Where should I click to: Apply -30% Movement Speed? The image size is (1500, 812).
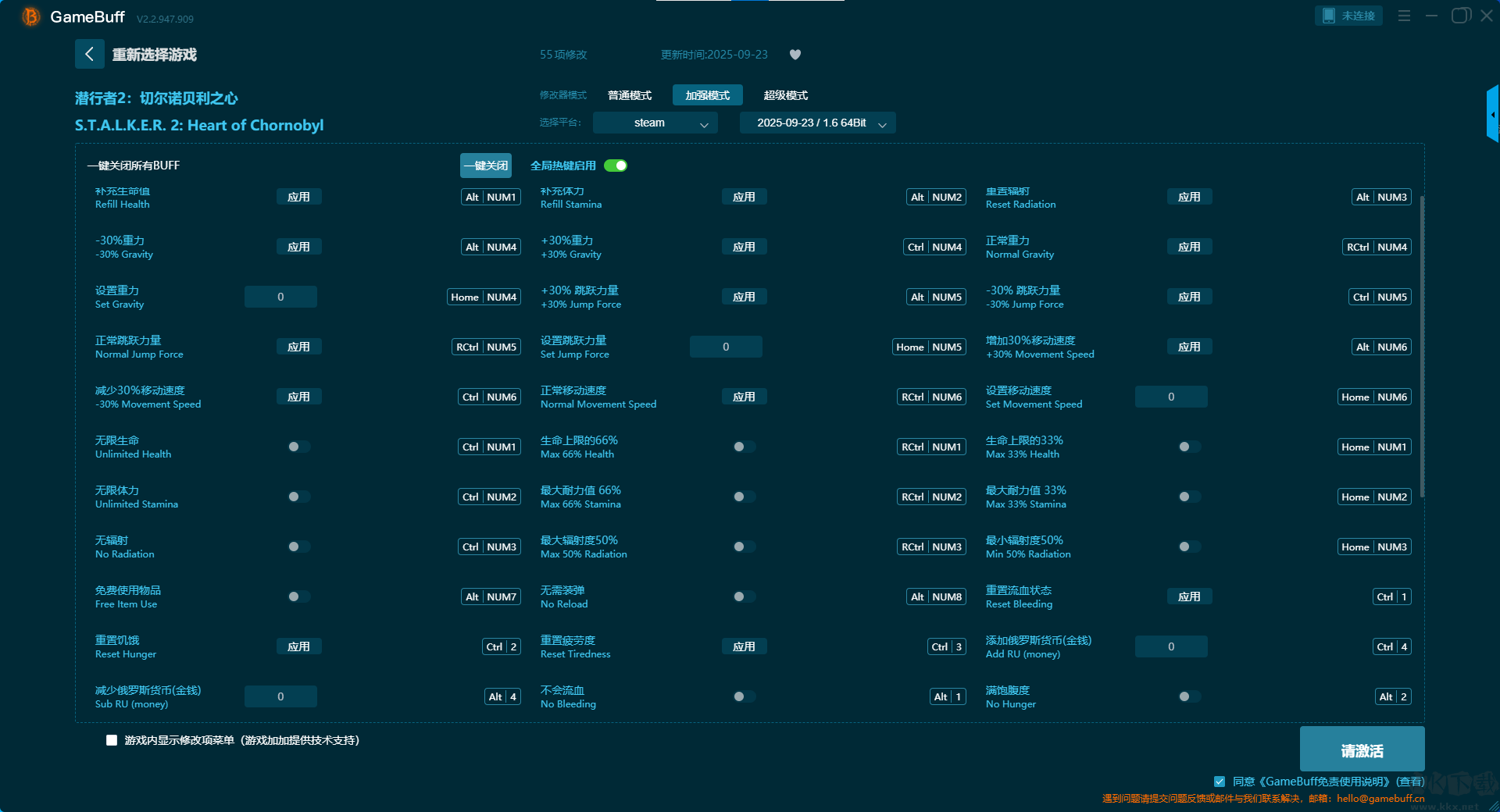[298, 397]
